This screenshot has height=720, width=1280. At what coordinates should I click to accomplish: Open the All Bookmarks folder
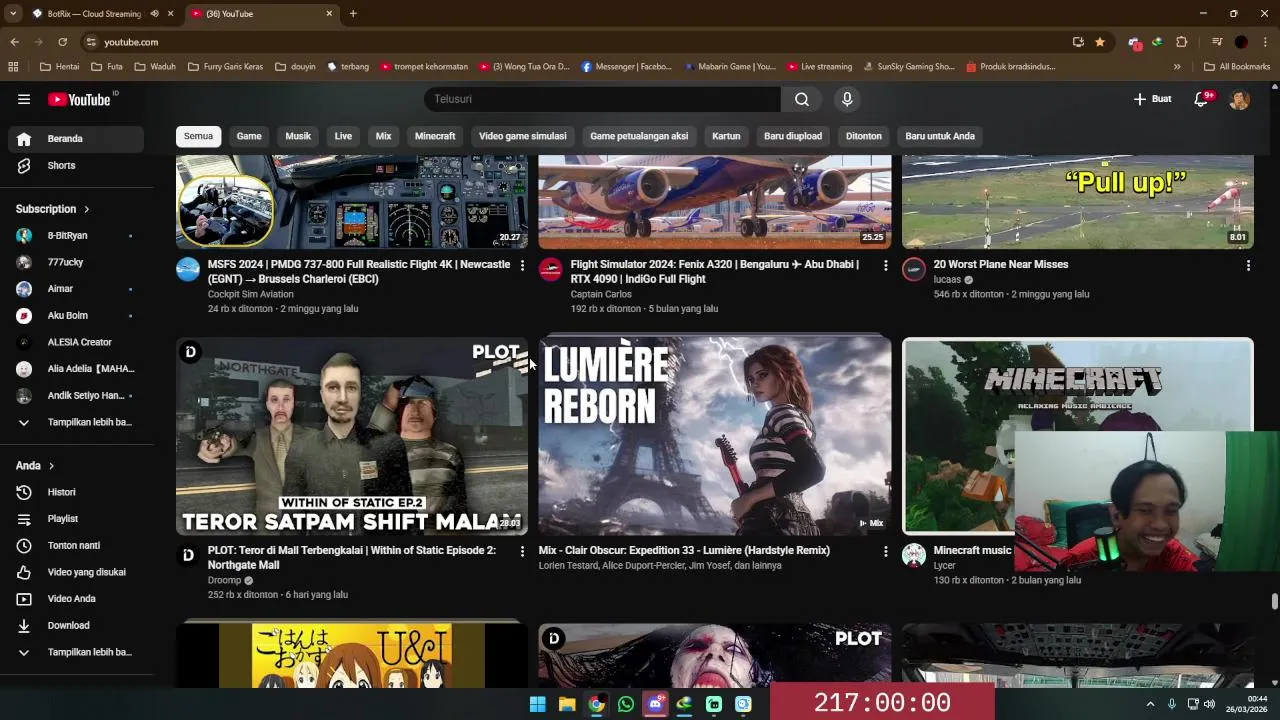click(1237, 67)
